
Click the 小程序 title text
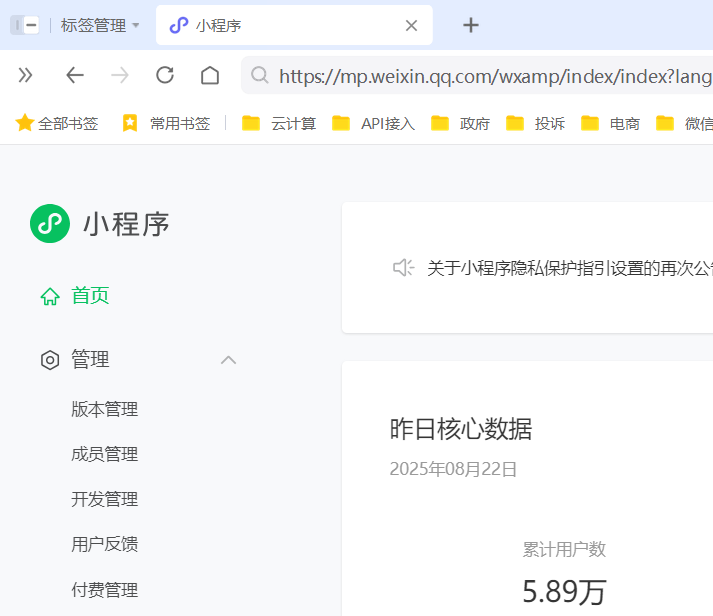click(126, 224)
